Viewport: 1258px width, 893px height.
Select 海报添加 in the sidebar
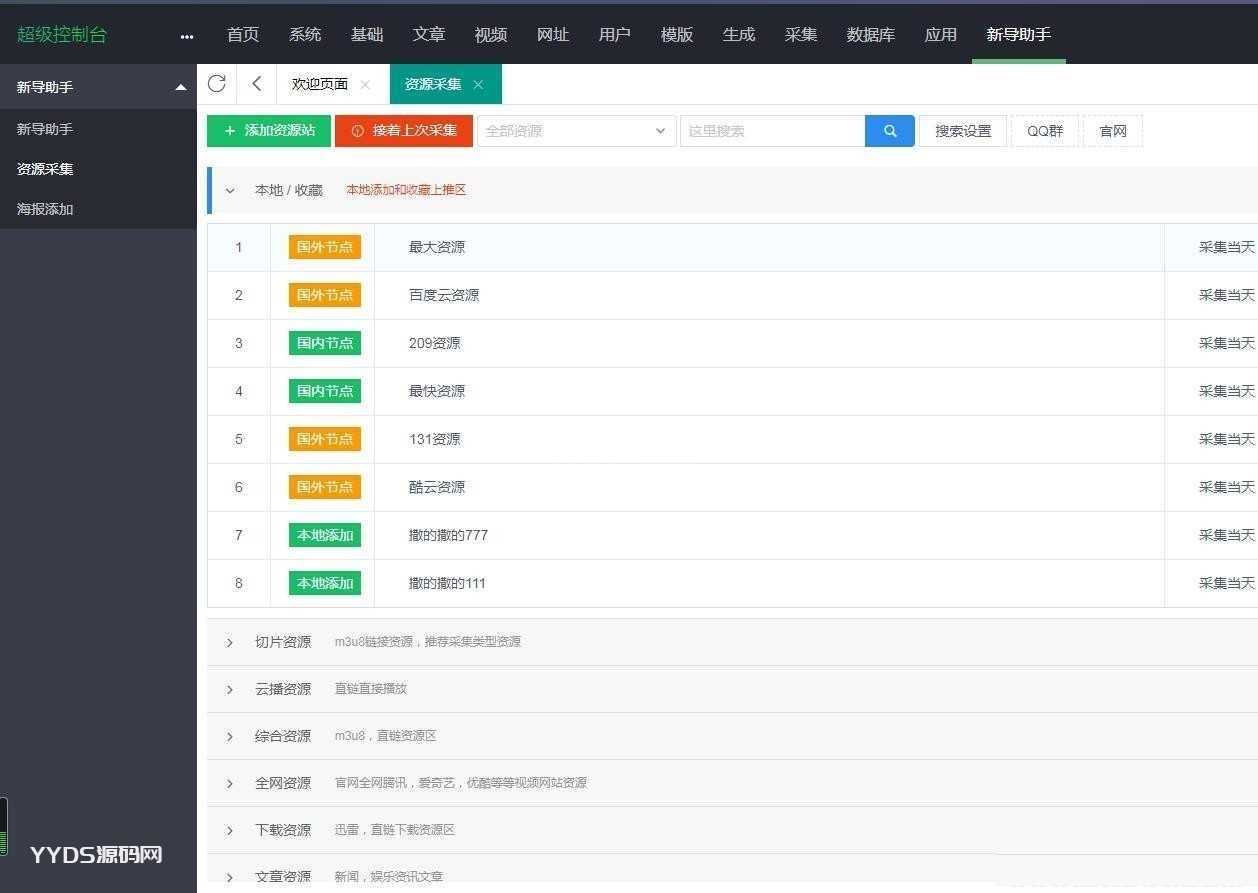click(x=44, y=209)
